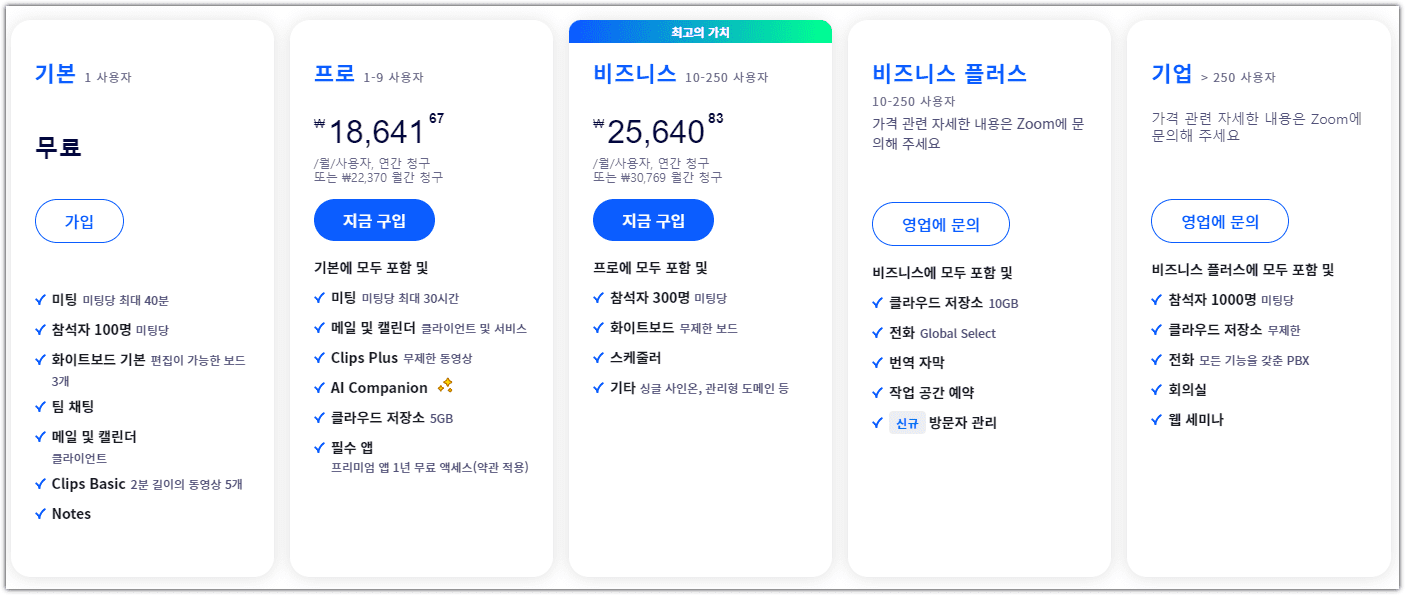Viewport: 1405px width, 595px height.
Task: Click the checkmark next to Notes
Action: [x=40, y=514]
